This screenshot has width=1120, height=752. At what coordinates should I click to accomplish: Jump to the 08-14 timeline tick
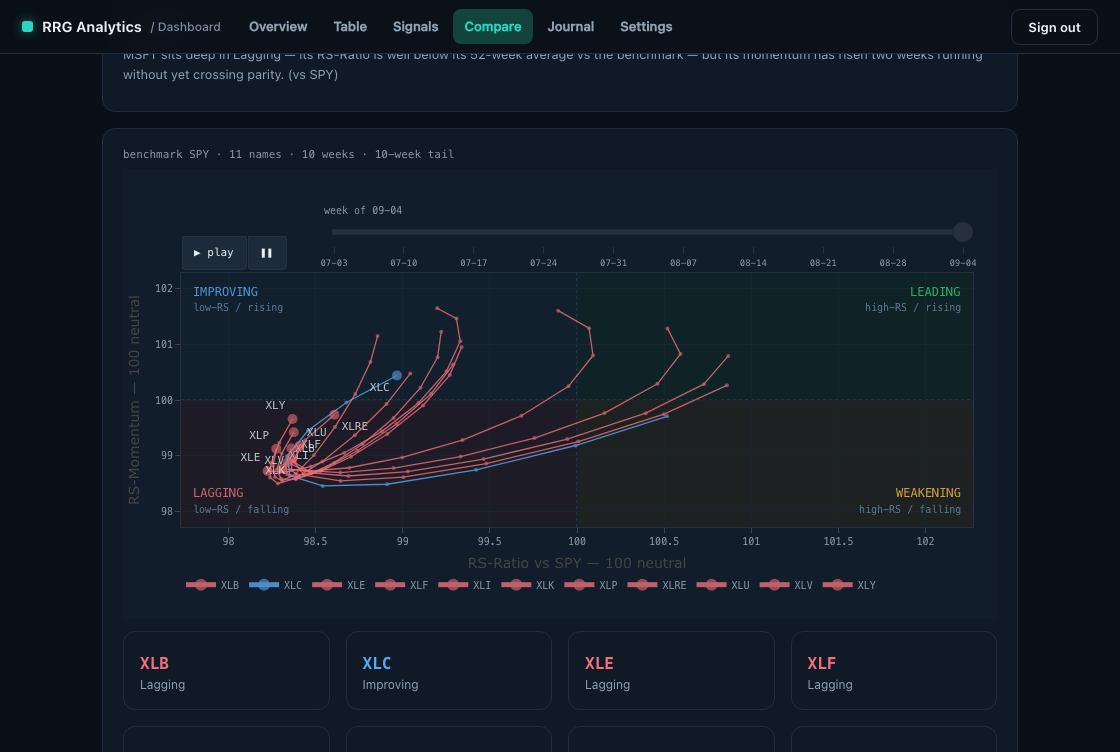pyautogui.click(x=753, y=263)
